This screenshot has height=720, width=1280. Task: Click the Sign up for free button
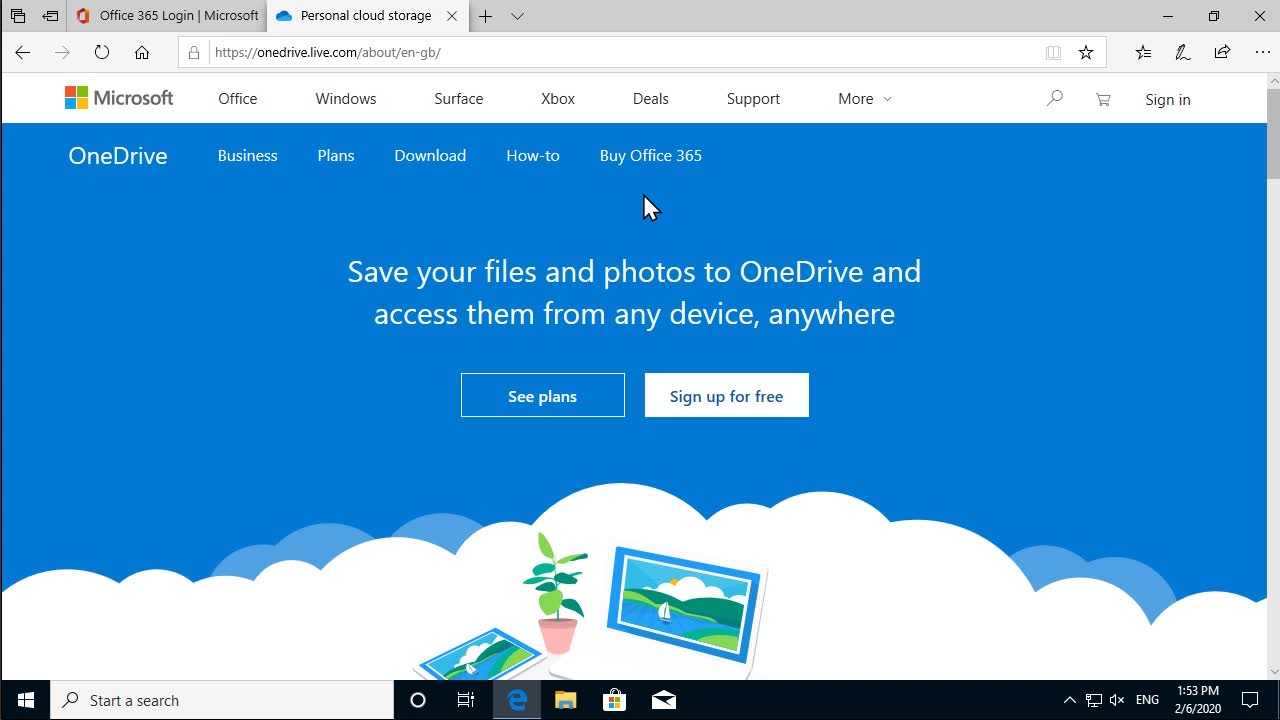[x=726, y=396]
